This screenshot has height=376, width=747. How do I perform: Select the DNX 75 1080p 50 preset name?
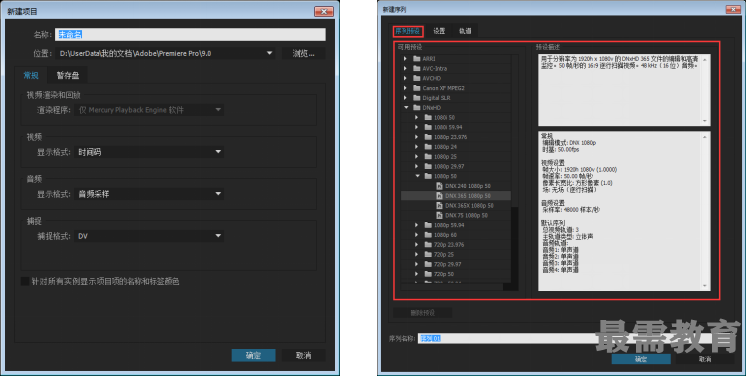pos(466,215)
